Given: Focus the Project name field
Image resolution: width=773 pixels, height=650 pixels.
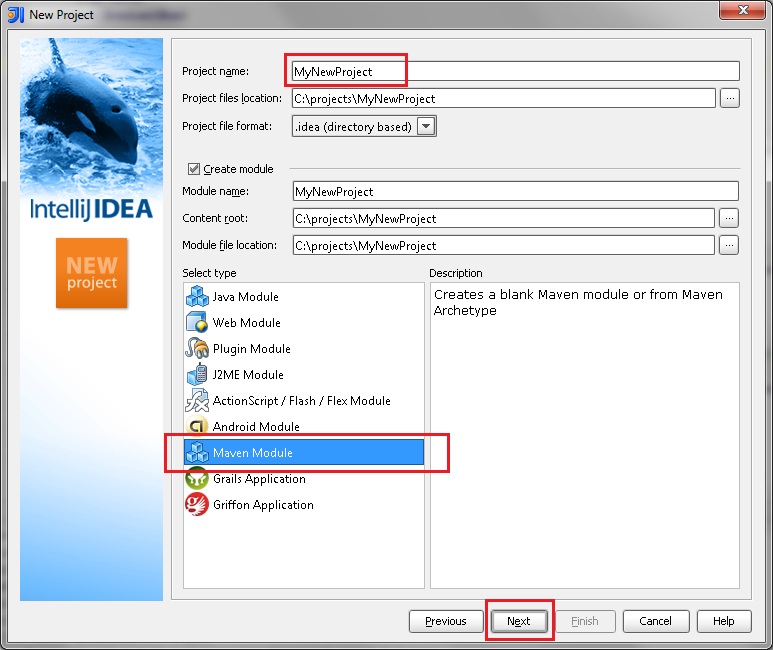Looking at the screenshot, I should pyautogui.click(x=516, y=71).
